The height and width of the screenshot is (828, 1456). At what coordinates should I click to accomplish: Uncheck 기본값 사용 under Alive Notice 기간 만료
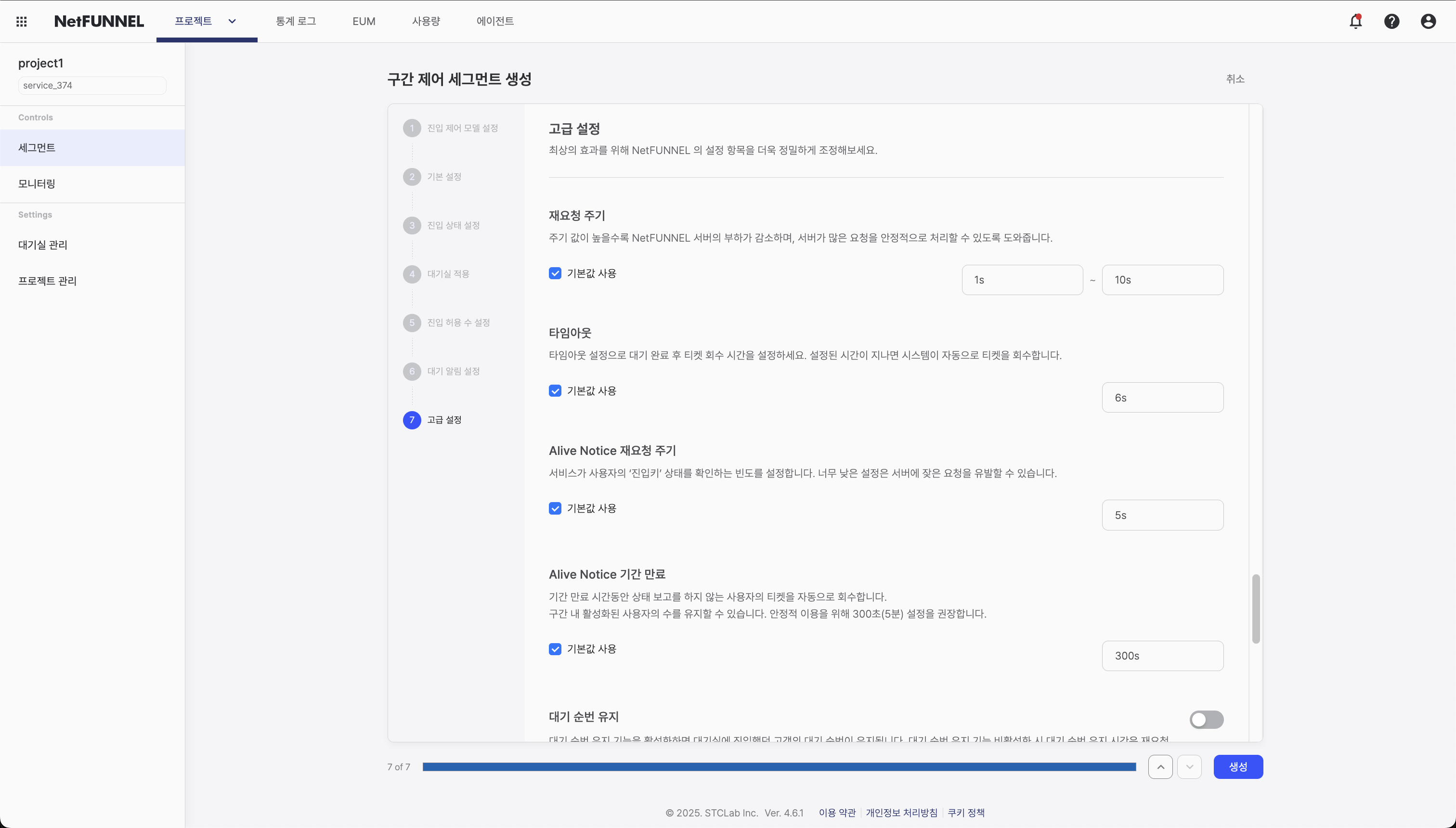pos(555,649)
